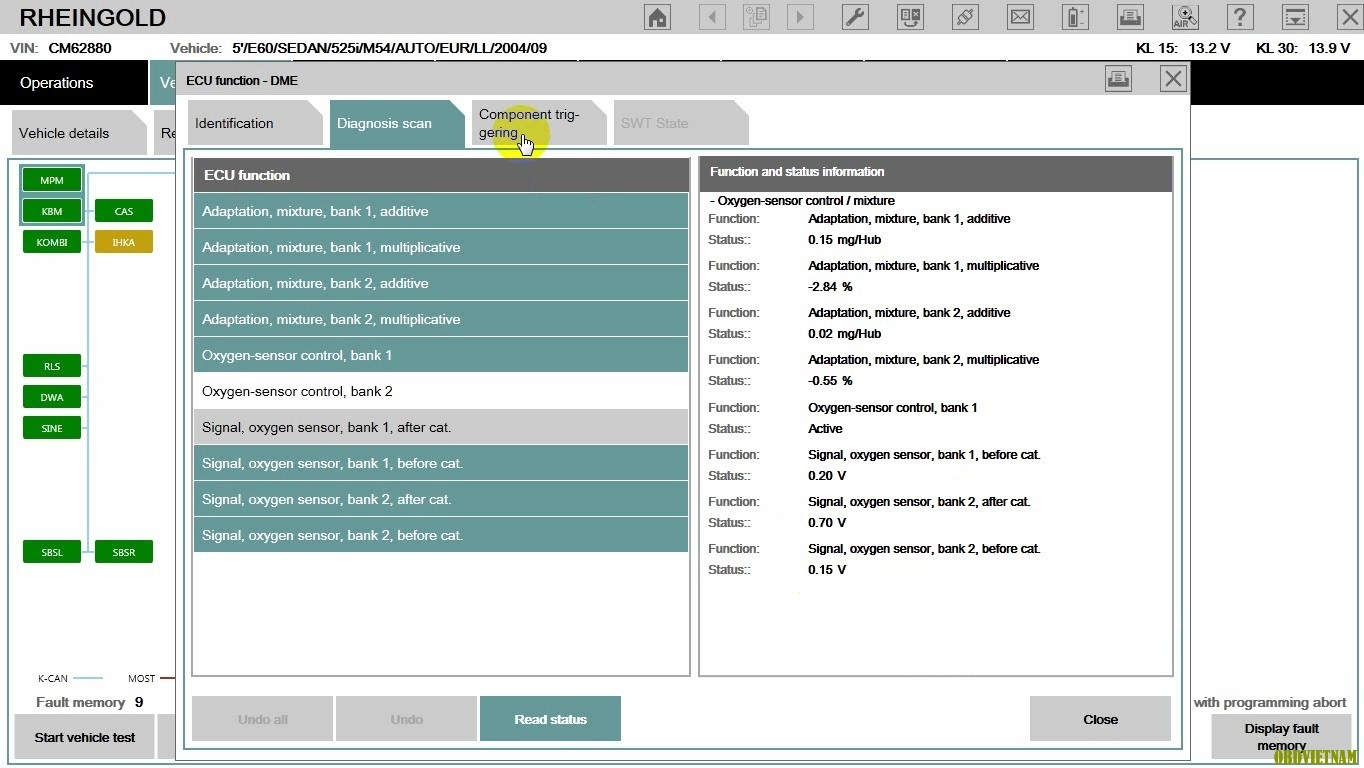Open the envelope feedback icon

1020,17
